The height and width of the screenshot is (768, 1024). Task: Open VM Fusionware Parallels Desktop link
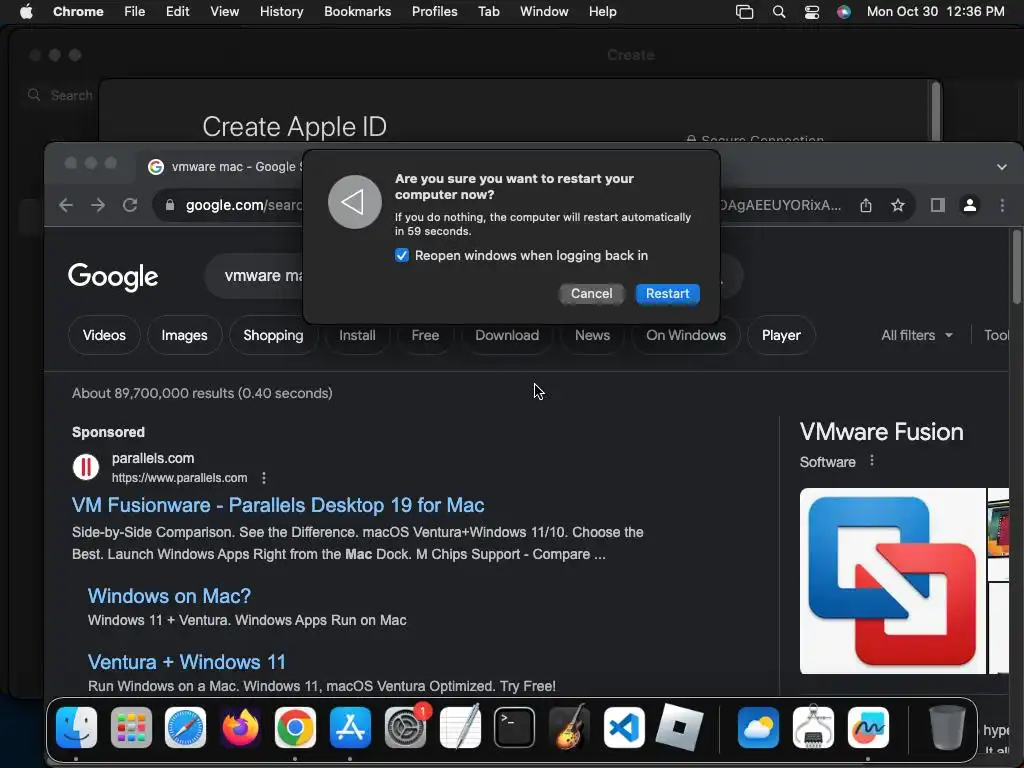[x=278, y=505]
